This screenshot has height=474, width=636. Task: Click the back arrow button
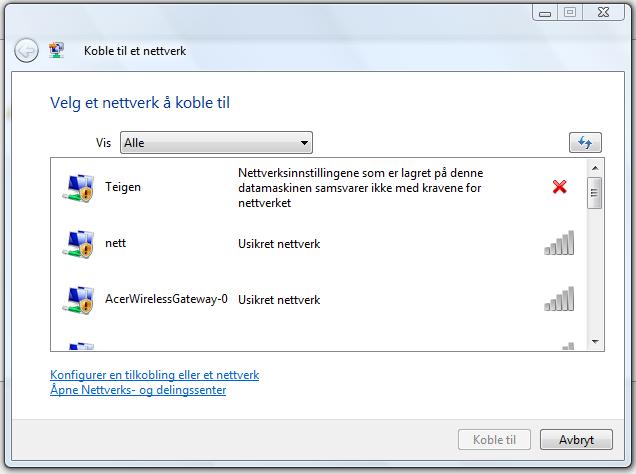click(26, 51)
